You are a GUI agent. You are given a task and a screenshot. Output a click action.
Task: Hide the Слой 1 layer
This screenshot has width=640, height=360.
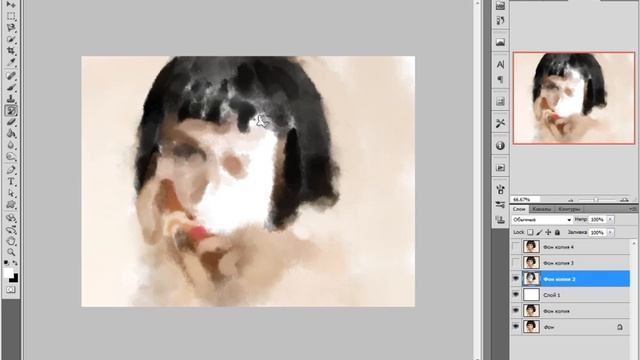[516, 295]
